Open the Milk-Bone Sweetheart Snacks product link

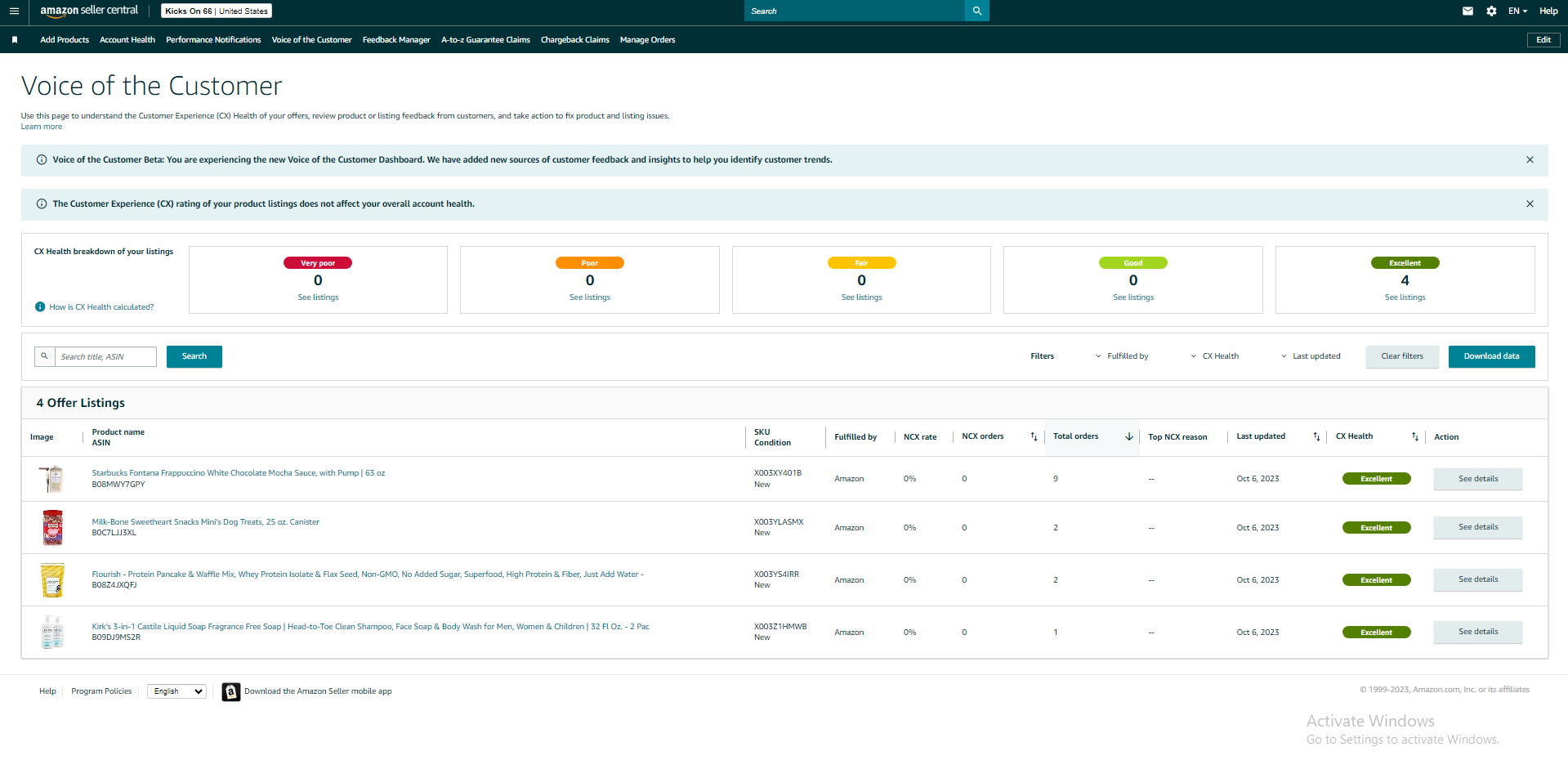(x=205, y=522)
